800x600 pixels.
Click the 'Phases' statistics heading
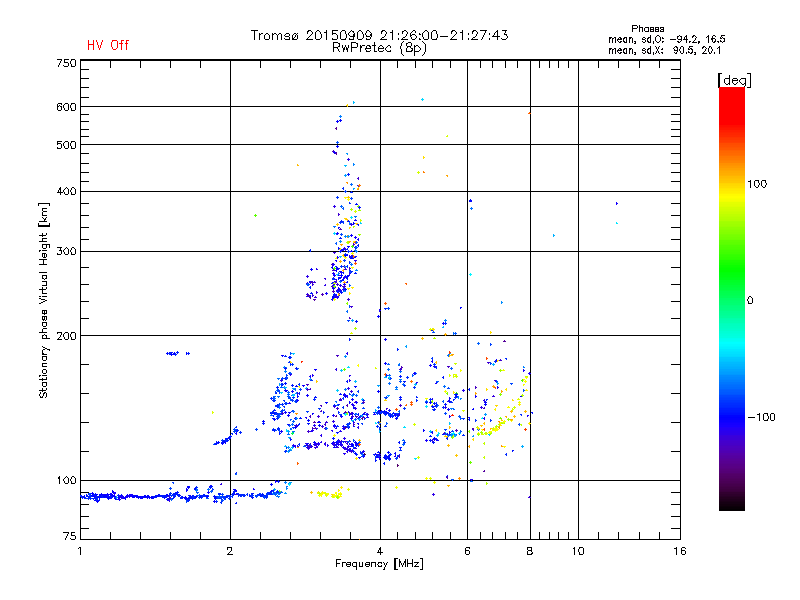click(647, 29)
